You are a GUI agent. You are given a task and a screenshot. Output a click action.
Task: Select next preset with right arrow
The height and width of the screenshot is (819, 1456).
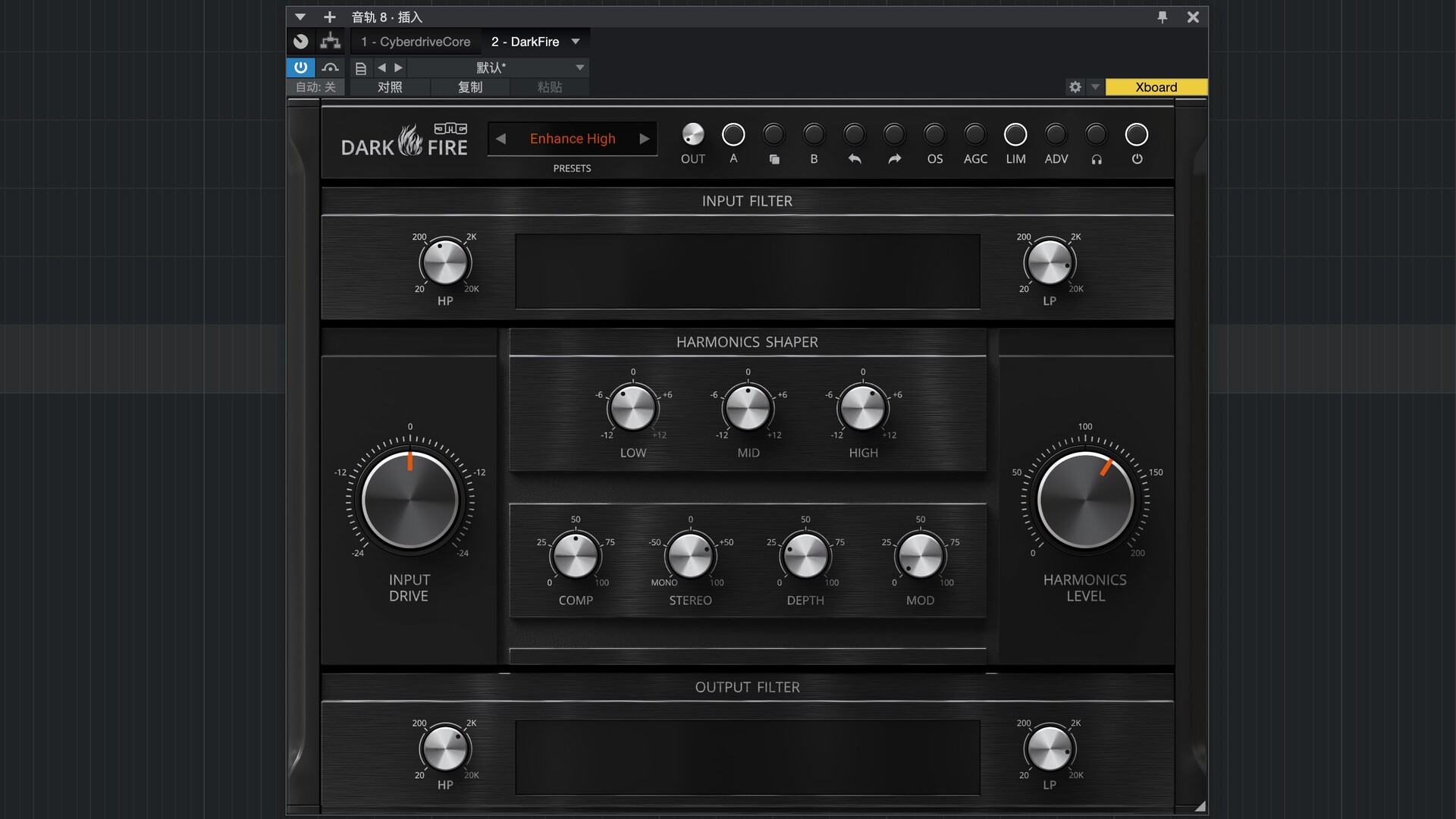coord(644,139)
